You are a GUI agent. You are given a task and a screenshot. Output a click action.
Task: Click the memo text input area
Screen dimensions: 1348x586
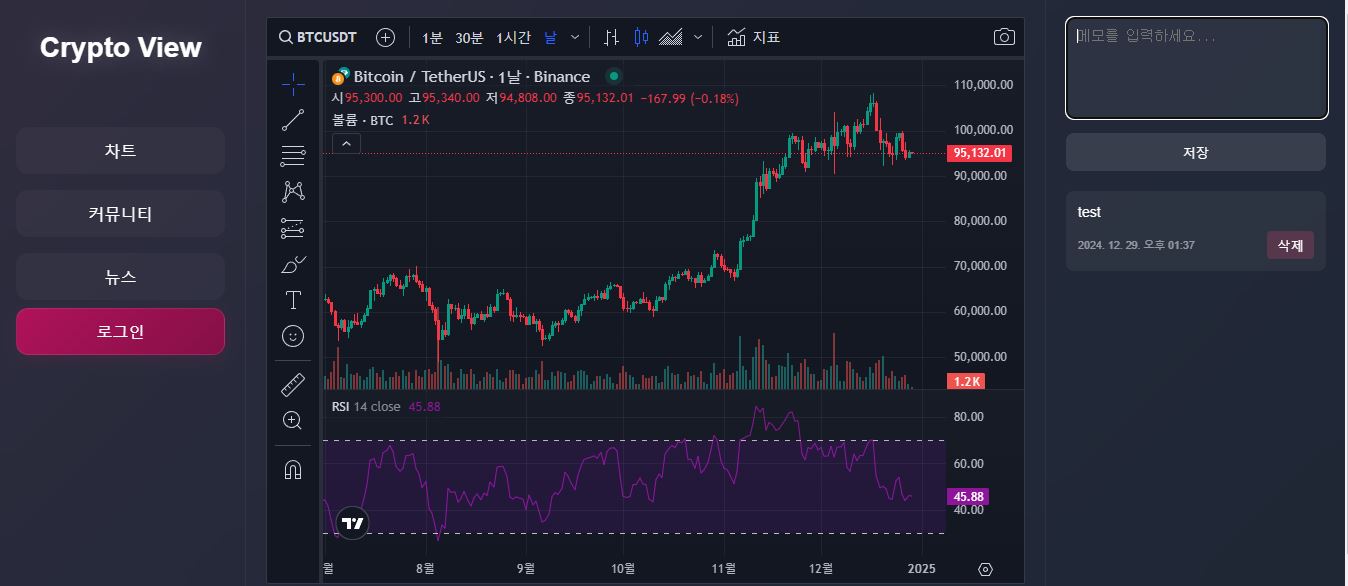[1196, 68]
